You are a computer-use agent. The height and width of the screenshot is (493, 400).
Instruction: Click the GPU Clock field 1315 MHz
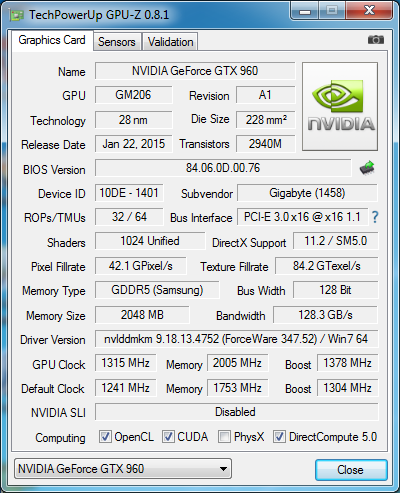[126, 363]
